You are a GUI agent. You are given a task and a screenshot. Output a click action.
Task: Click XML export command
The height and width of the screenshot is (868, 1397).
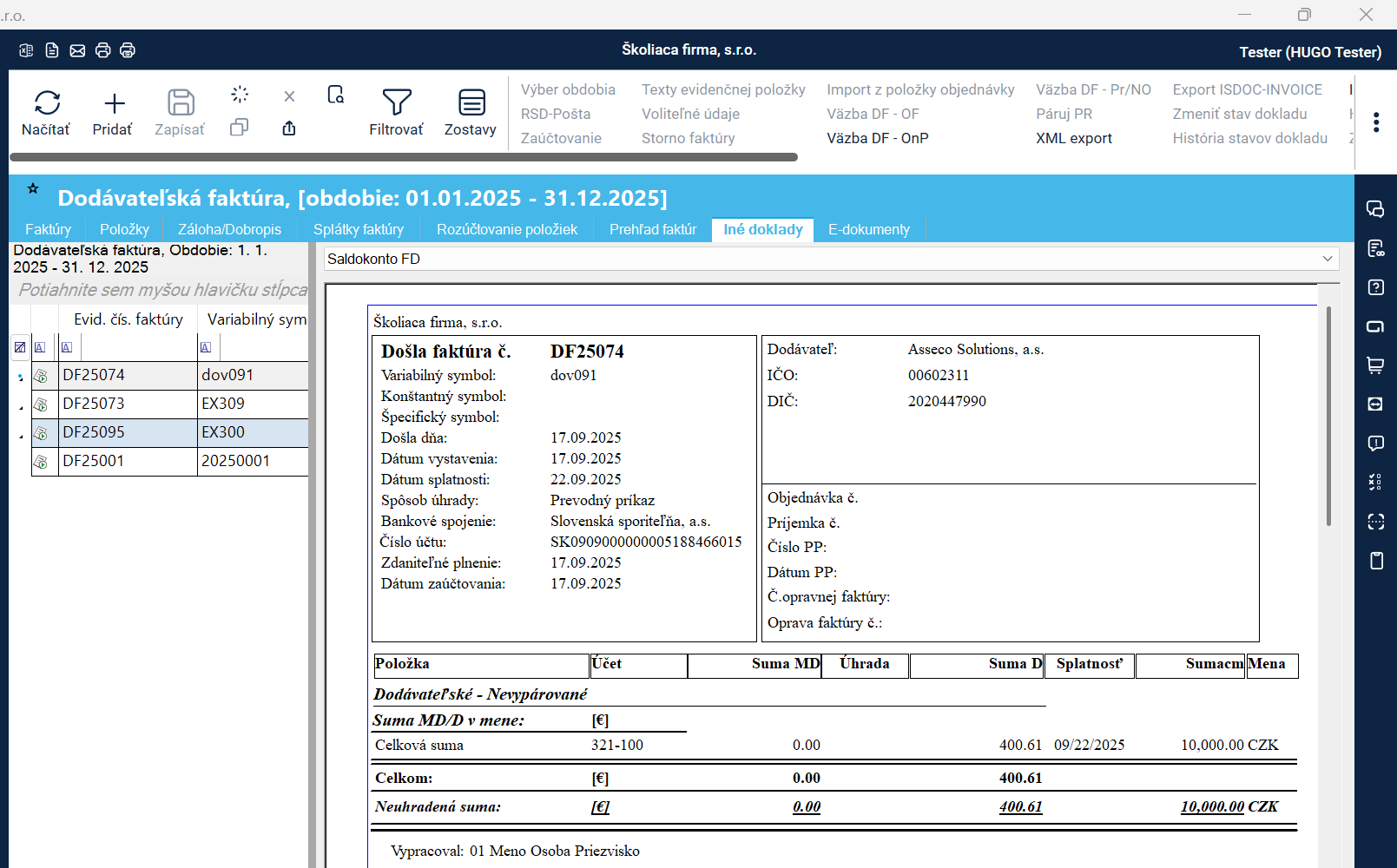(x=1073, y=138)
